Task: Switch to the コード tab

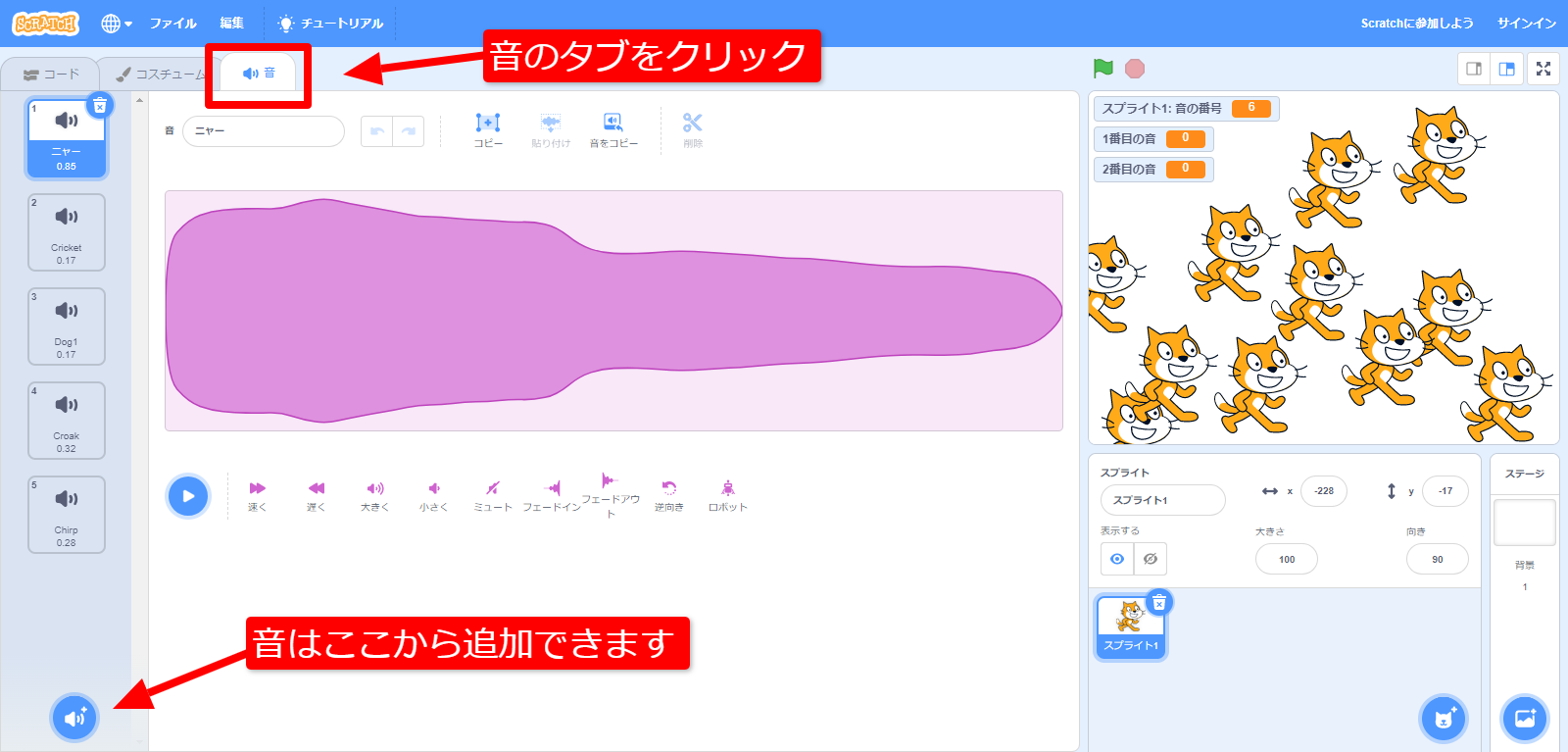Action: [x=50, y=75]
